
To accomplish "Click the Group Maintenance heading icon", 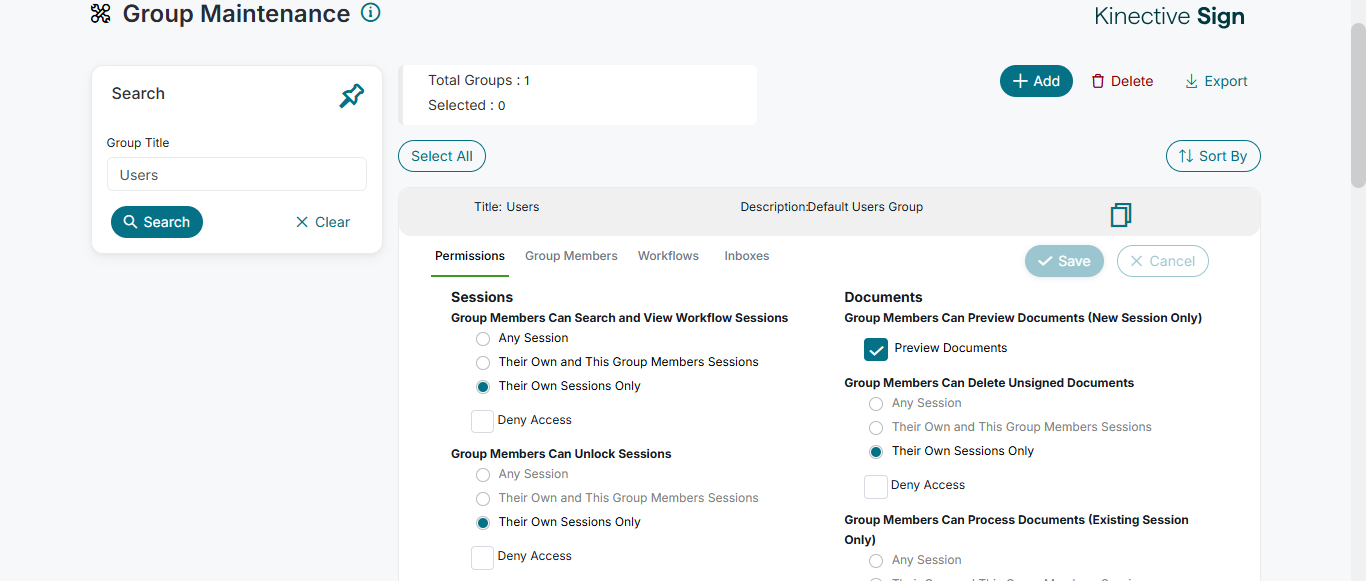I will [x=100, y=14].
